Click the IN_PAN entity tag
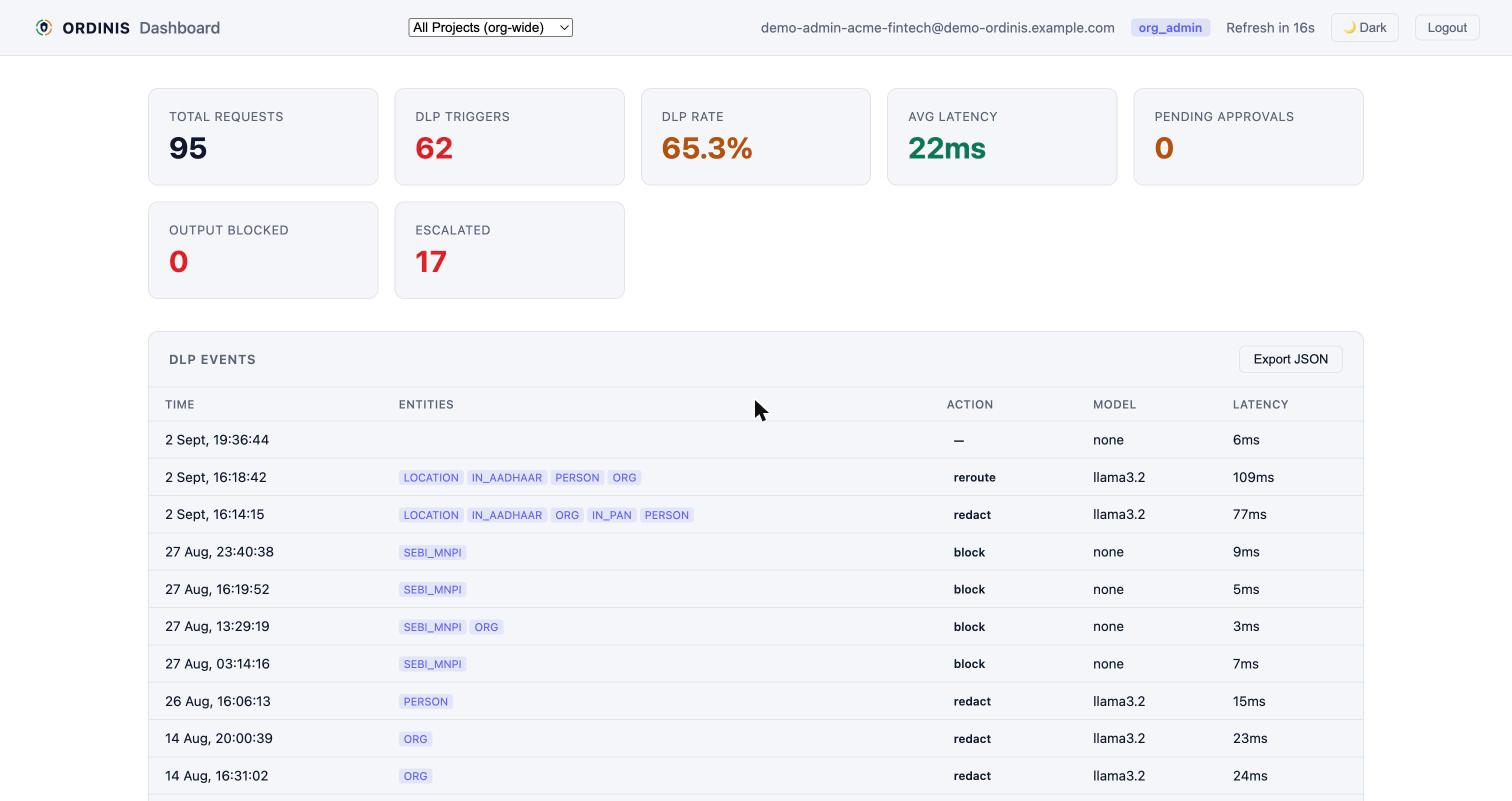Viewport: 1512px width, 801px height. tap(611, 515)
